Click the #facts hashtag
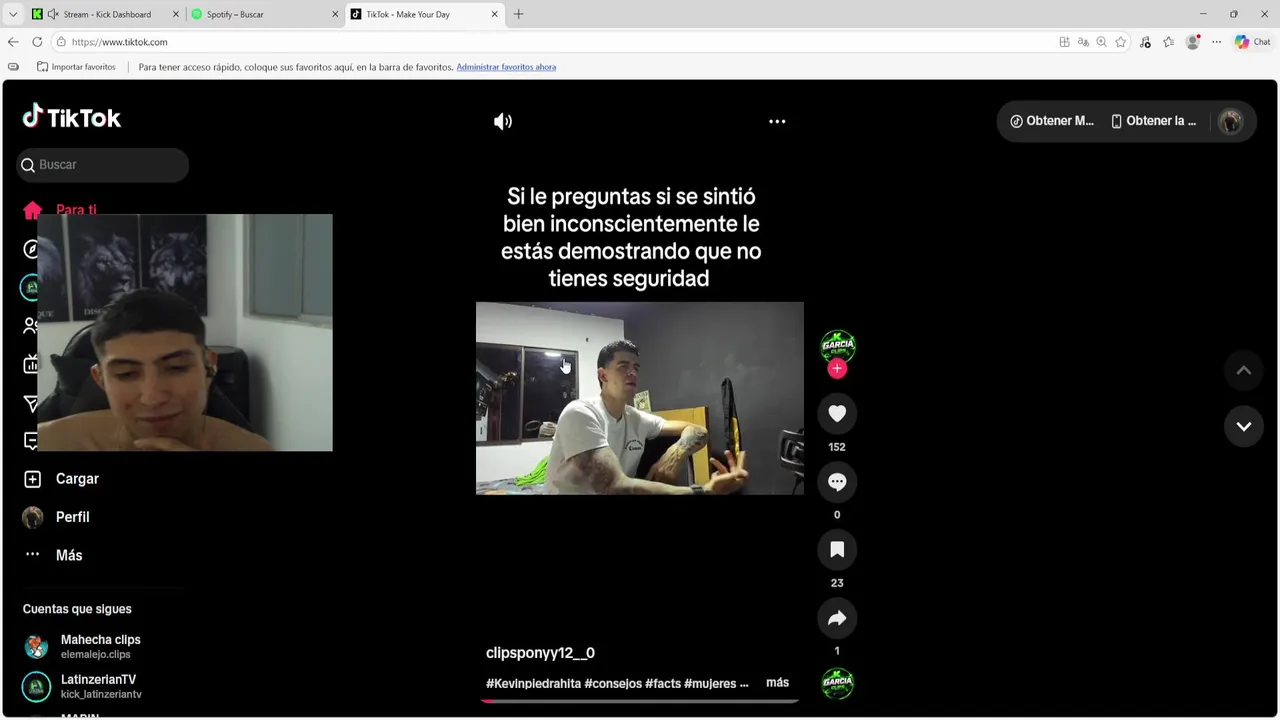Screen dimensions: 1280x720 [x=663, y=684]
